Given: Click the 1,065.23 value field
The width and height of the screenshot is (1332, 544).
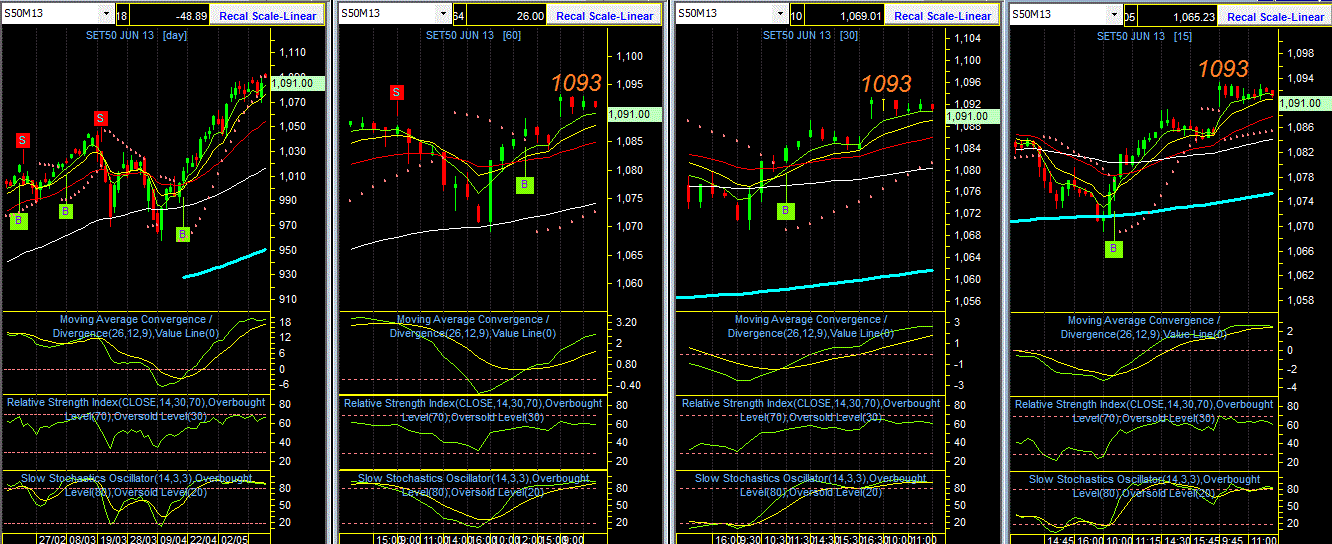Looking at the screenshot, I should (1178, 16).
